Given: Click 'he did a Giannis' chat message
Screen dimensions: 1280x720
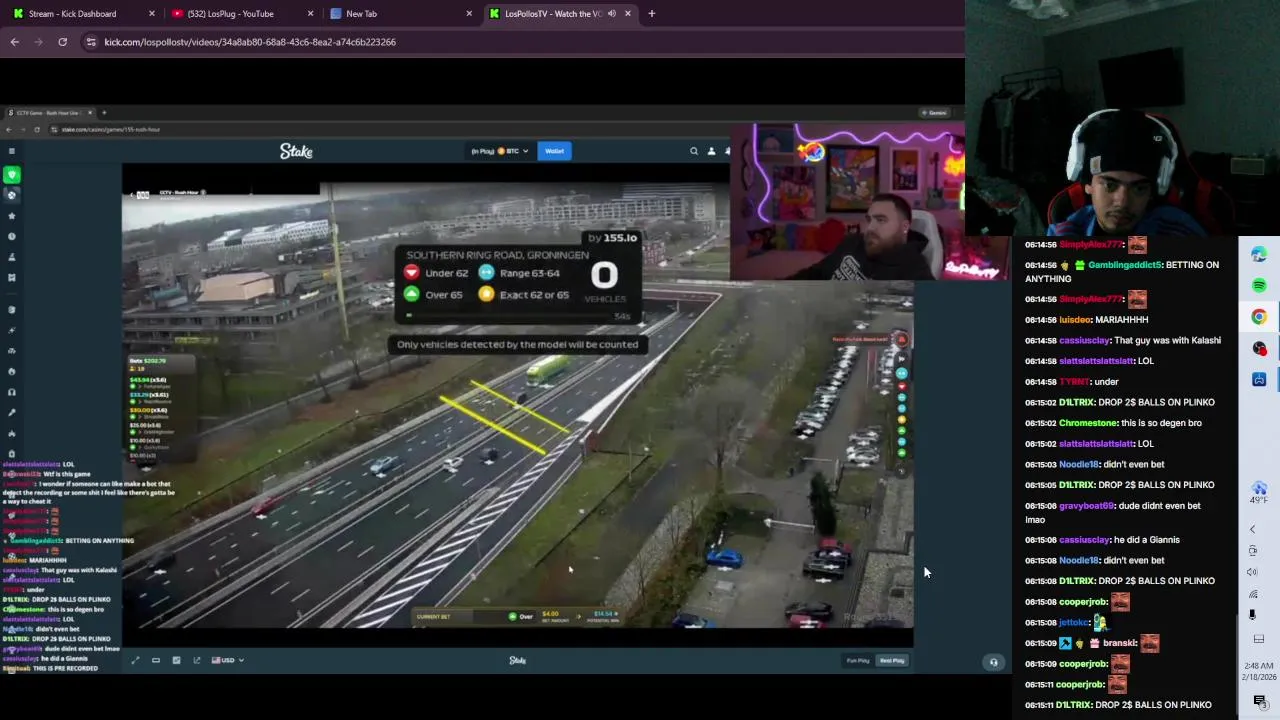Looking at the screenshot, I should (1146, 540).
